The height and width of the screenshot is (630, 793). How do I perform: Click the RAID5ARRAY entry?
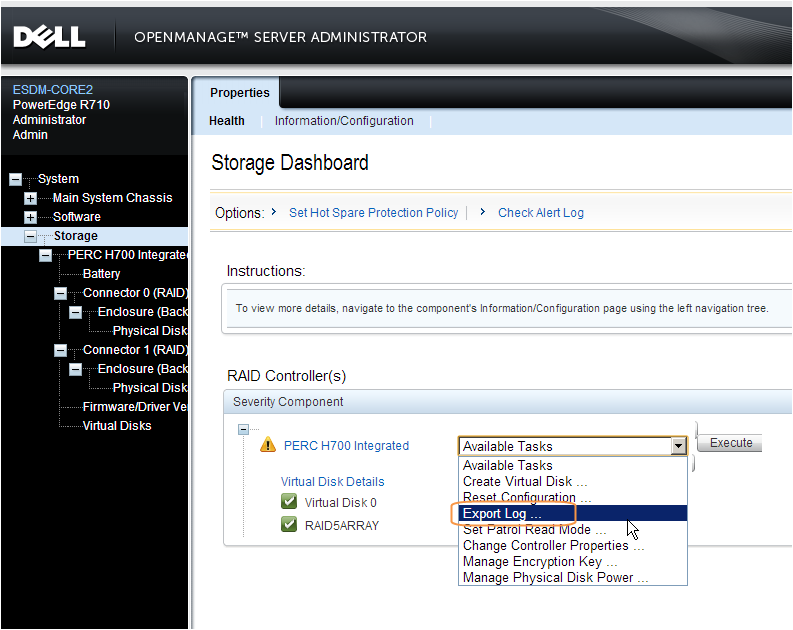[x=341, y=526]
